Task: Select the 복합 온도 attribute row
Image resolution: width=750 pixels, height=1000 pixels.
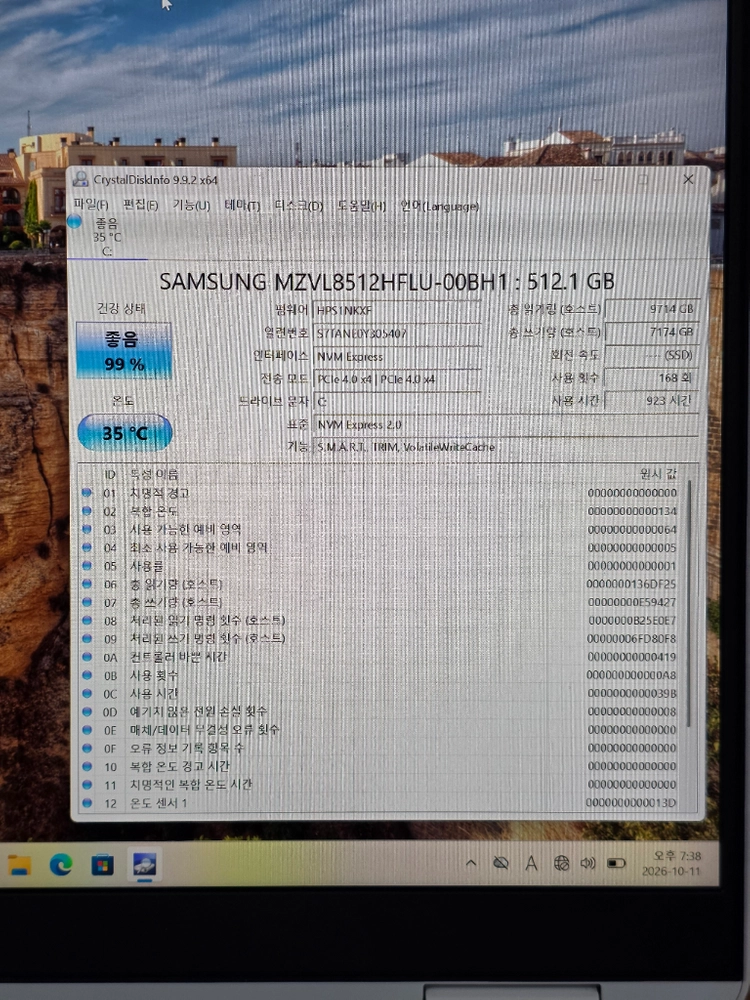Action: coord(380,511)
